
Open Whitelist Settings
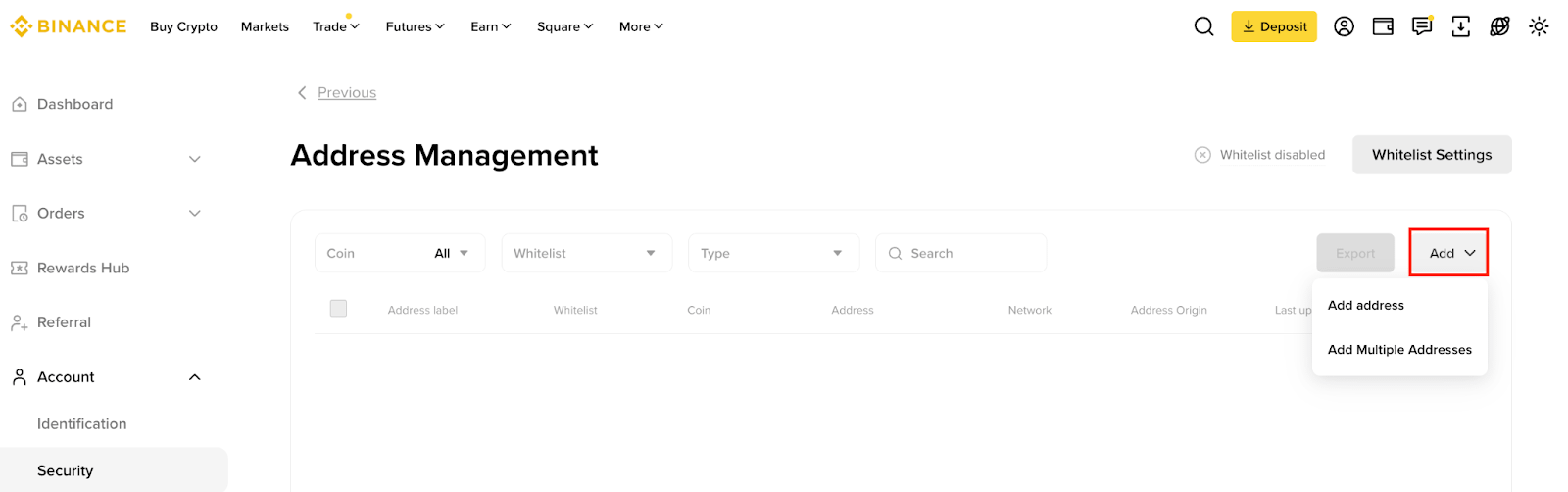click(1432, 155)
